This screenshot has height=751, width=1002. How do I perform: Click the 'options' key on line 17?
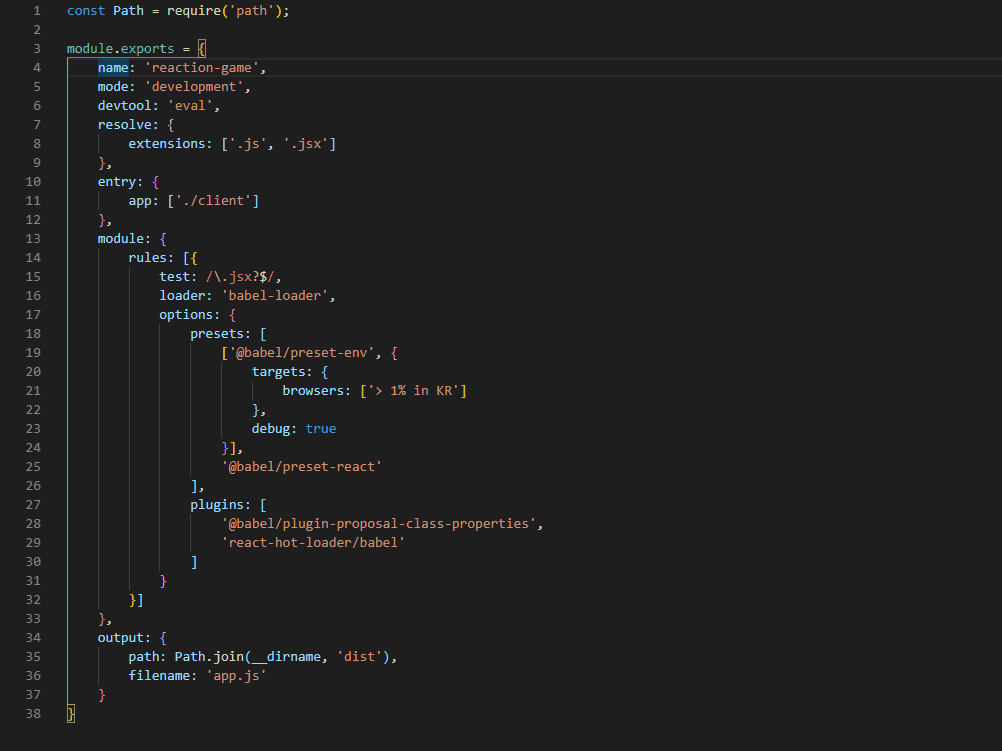point(186,315)
